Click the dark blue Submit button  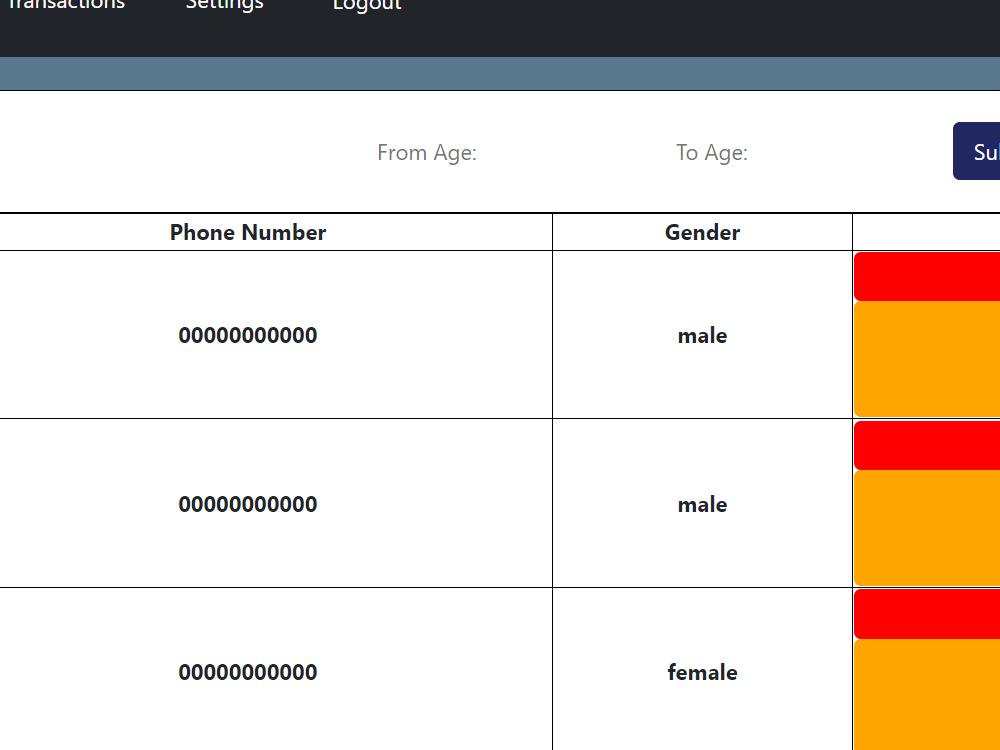click(976, 151)
